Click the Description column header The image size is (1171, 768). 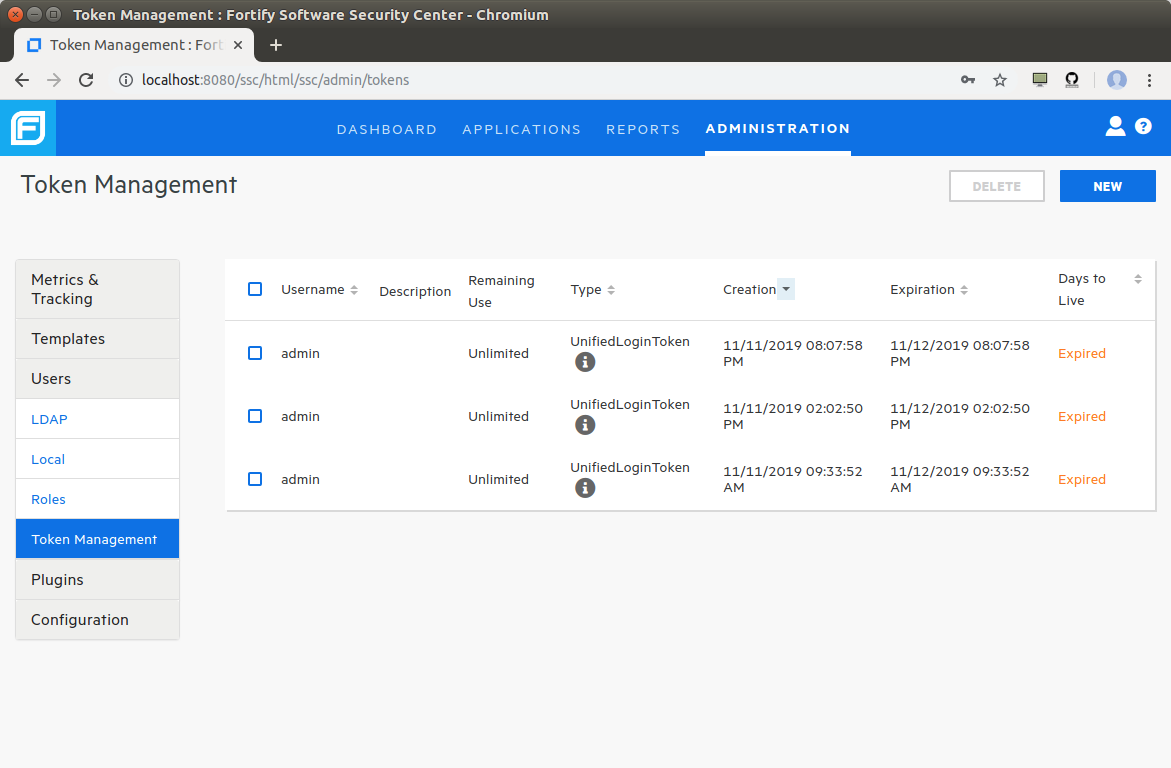(415, 291)
